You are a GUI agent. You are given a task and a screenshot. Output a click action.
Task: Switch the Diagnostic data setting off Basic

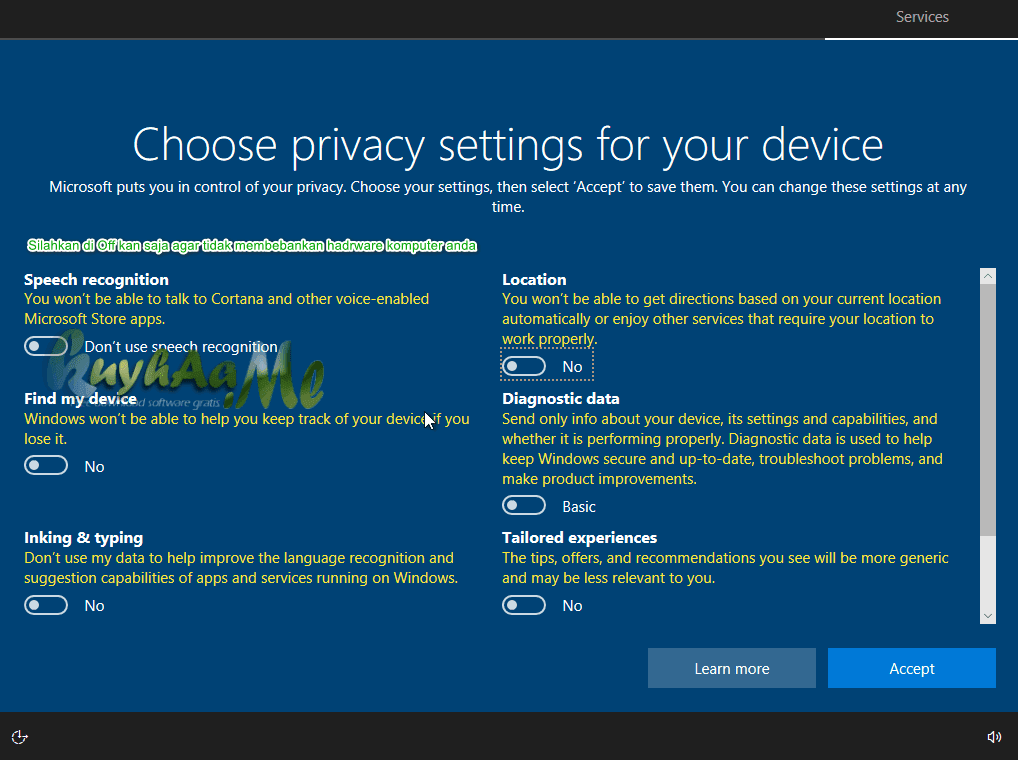pos(524,504)
